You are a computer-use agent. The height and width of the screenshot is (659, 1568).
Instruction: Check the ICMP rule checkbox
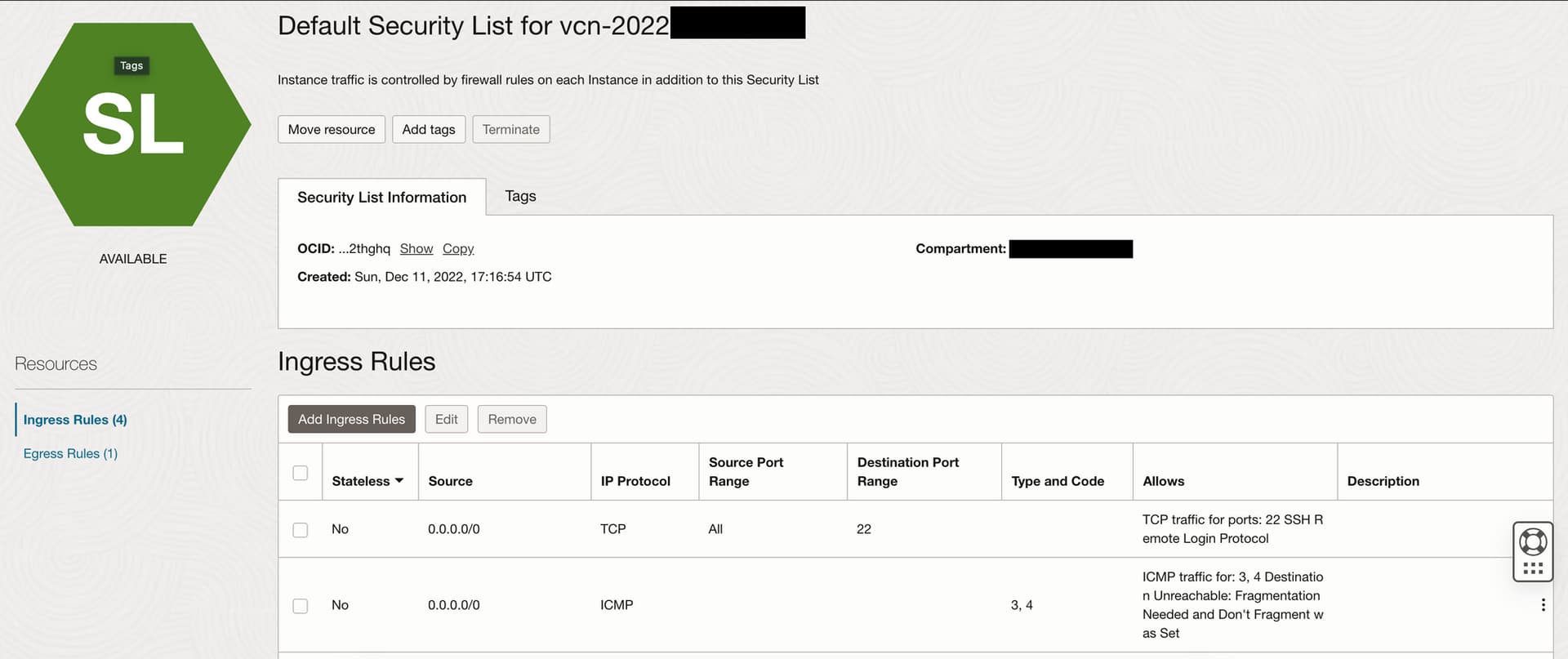pos(301,606)
